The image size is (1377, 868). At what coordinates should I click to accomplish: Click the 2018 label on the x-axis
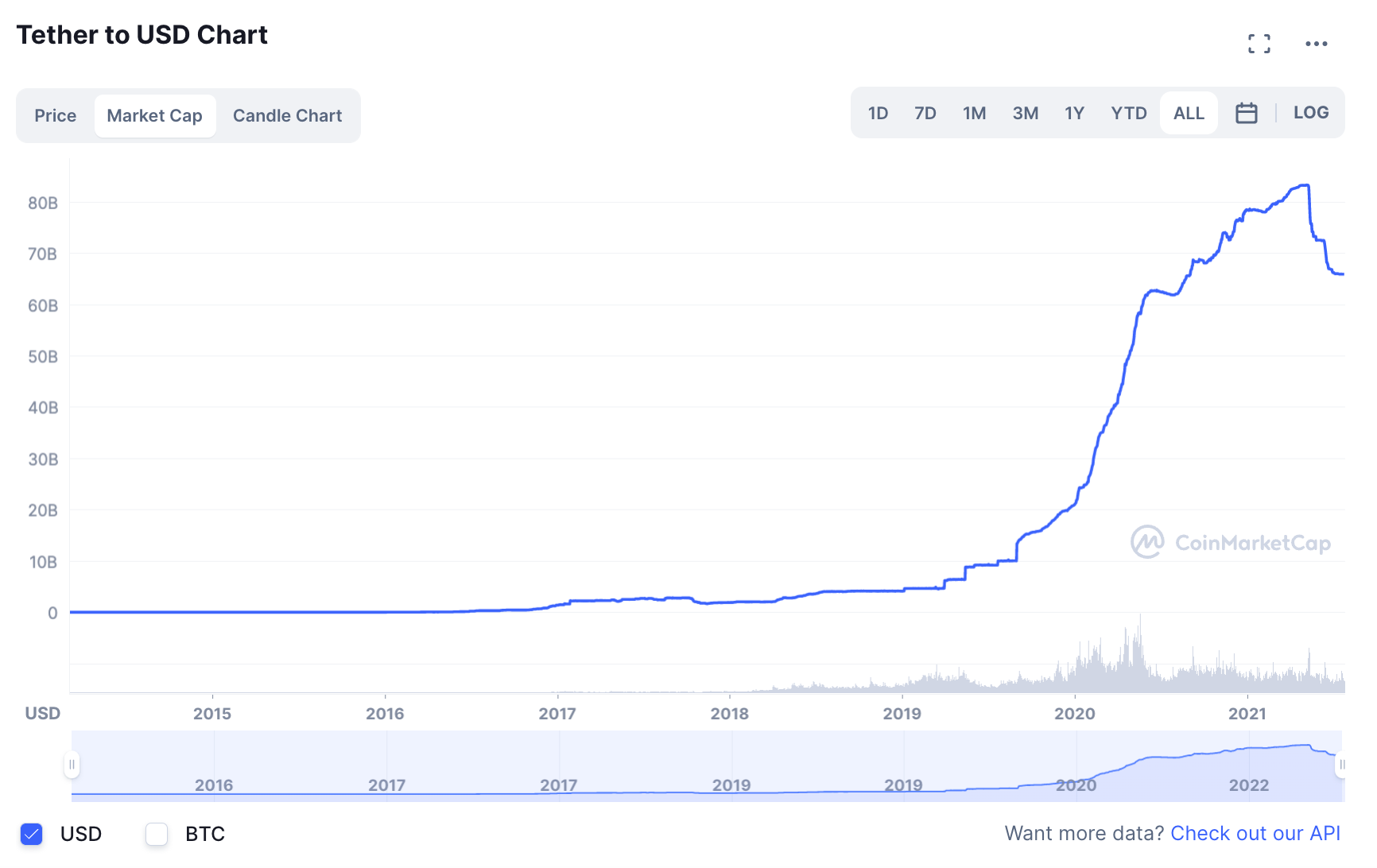[729, 714]
